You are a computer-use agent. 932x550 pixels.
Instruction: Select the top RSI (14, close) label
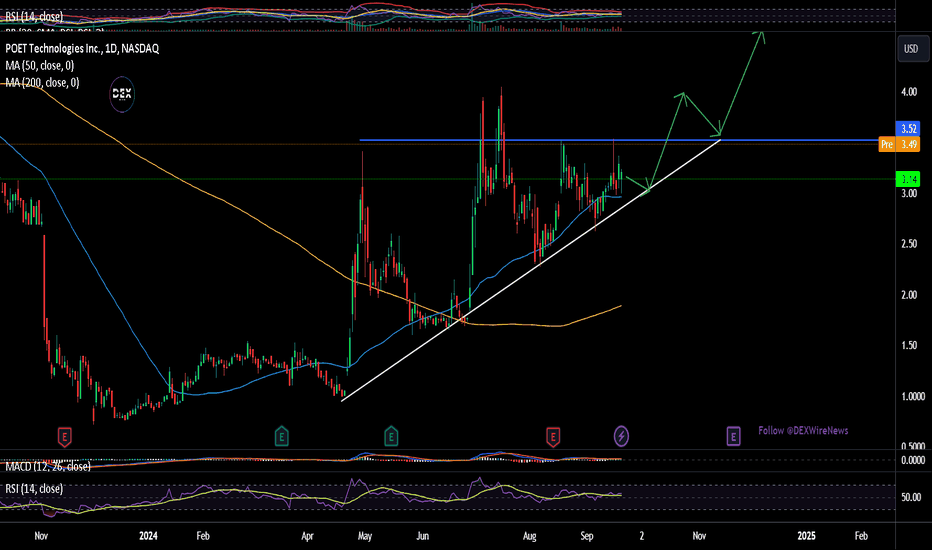pos(34,17)
